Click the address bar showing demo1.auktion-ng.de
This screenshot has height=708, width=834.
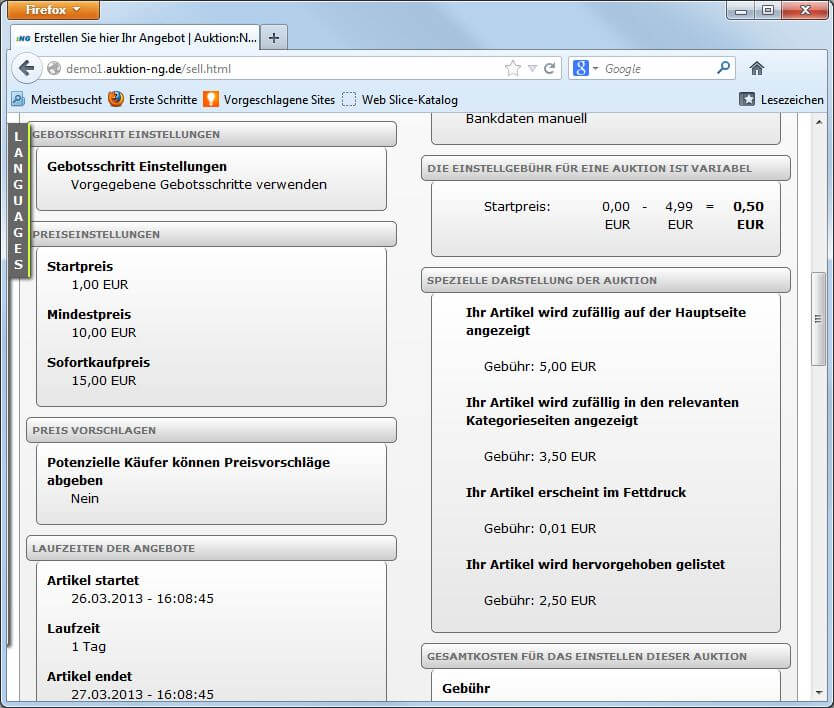282,69
